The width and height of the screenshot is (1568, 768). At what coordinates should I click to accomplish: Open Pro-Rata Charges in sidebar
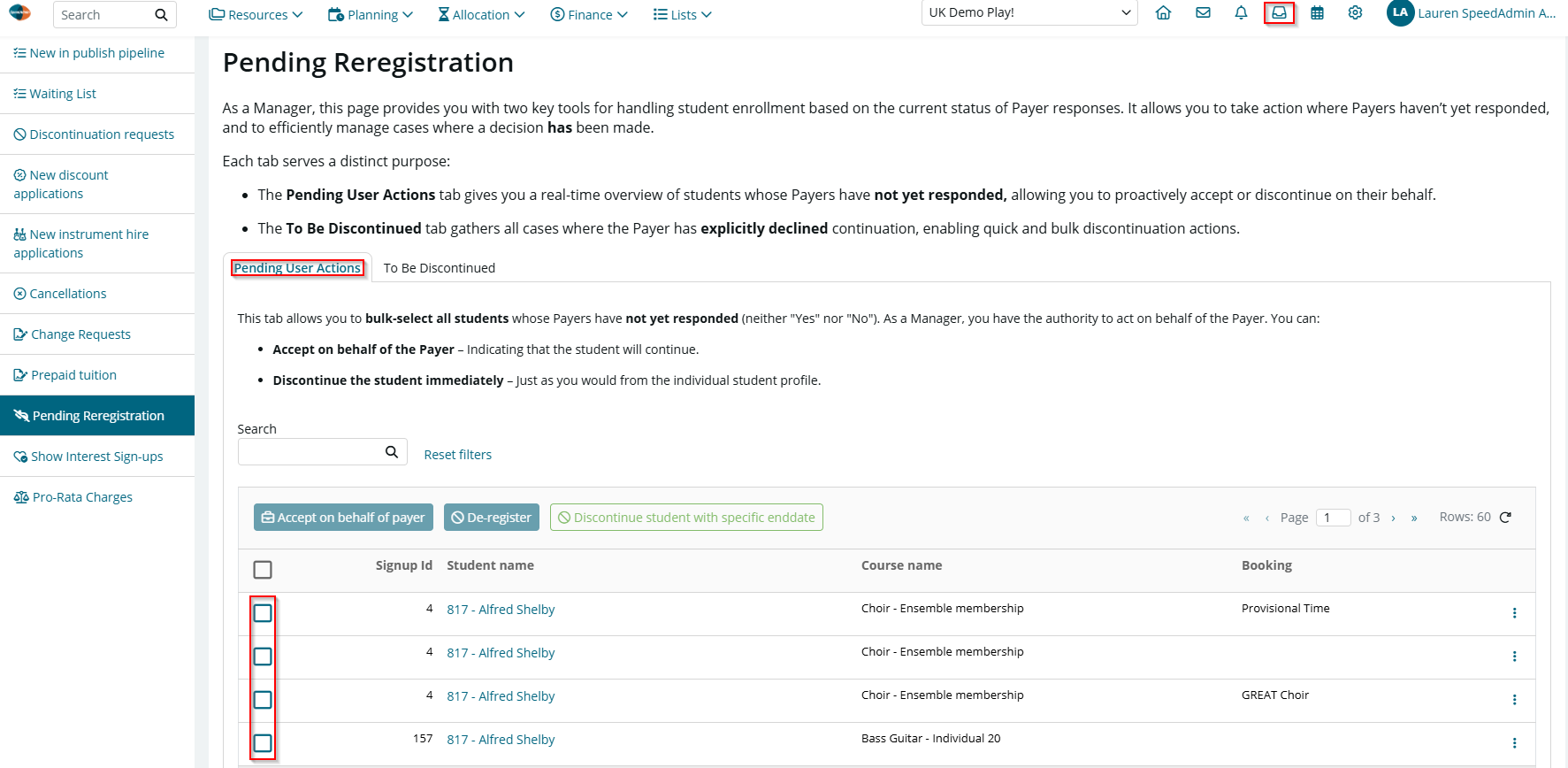pos(97,497)
